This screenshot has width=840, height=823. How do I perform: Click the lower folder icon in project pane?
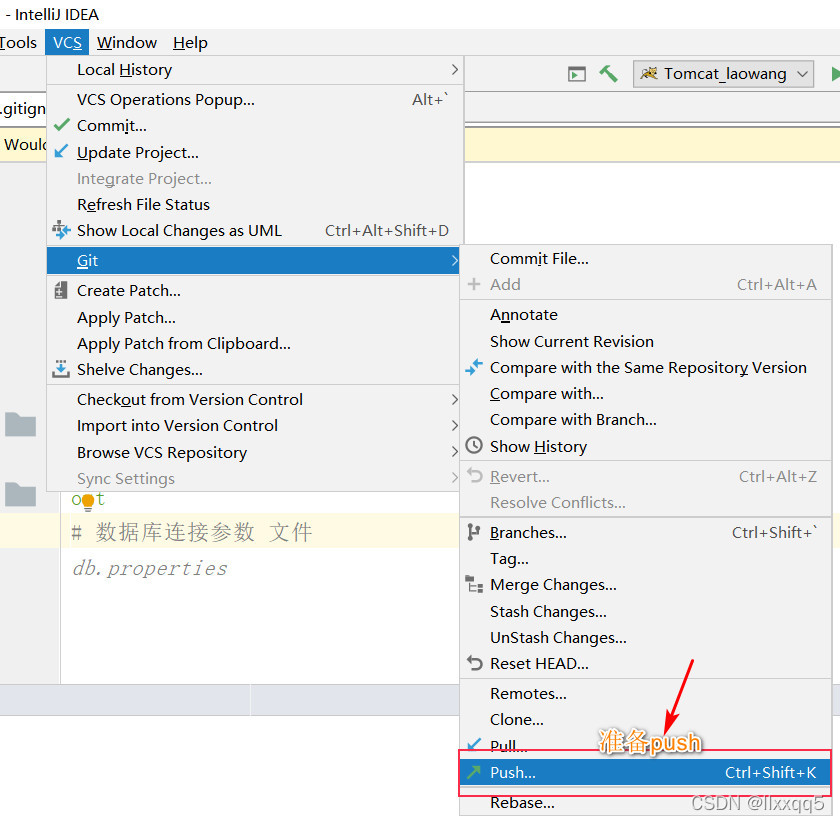[x=20, y=493]
